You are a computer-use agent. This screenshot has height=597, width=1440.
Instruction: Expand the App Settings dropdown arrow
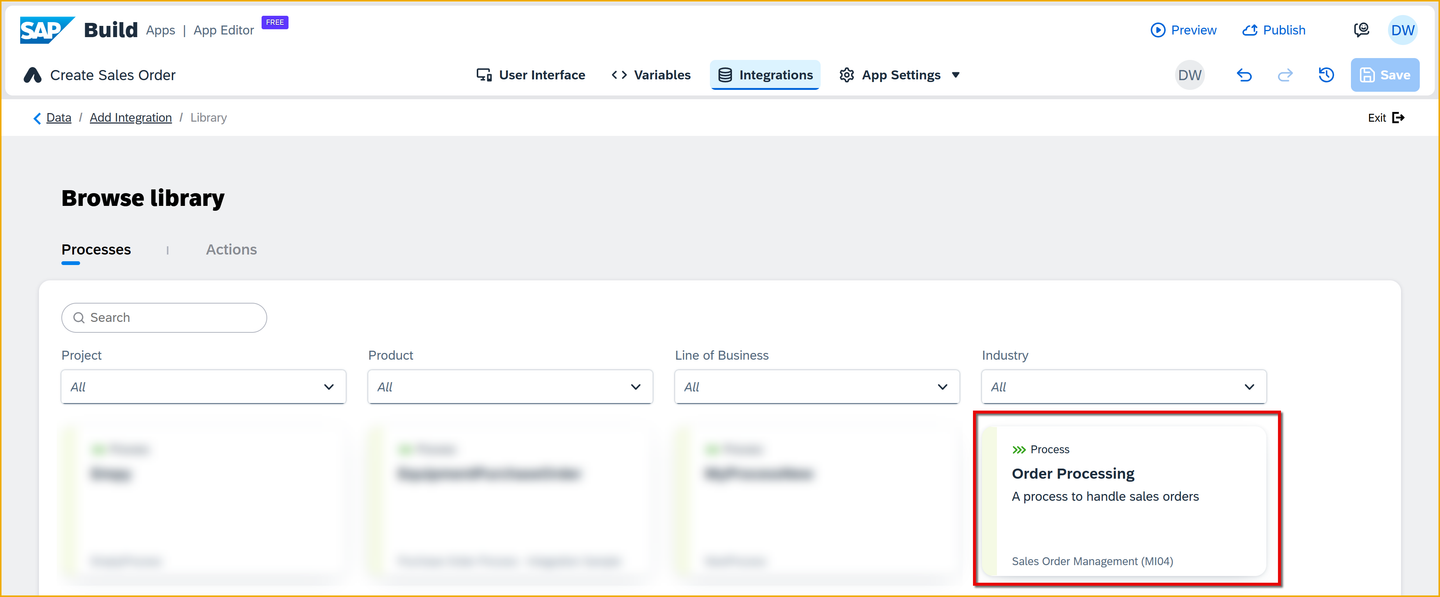pyautogui.click(x=955, y=75)
